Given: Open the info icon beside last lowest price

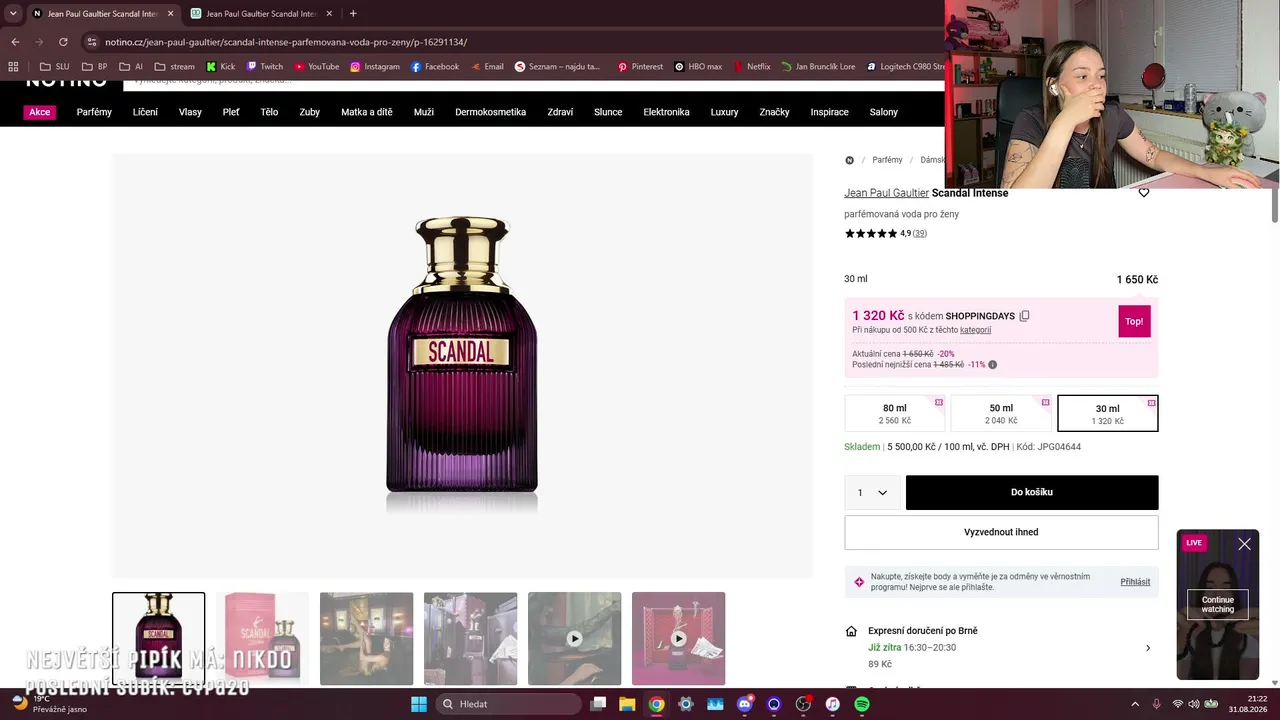Looking at the screenshot, I should point(993,365).
